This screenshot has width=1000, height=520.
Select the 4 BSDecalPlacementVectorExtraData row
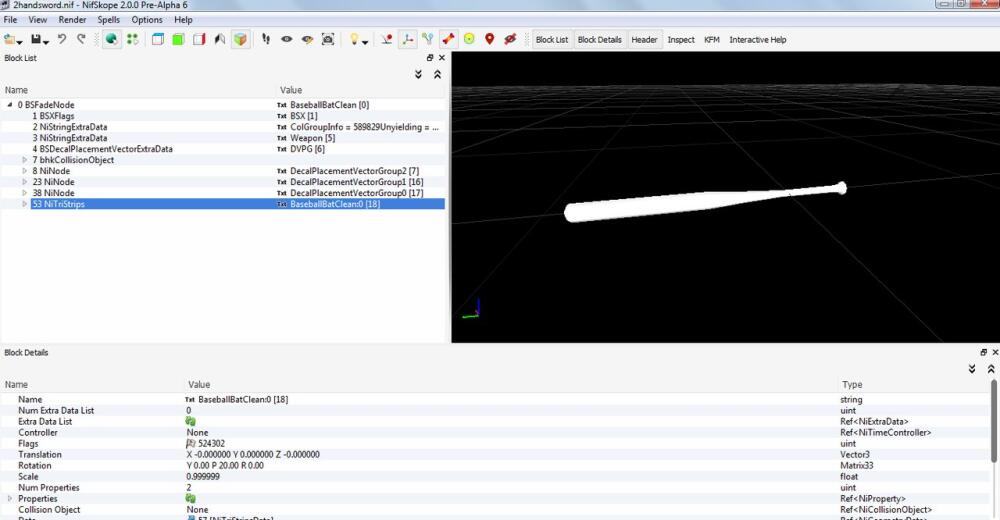tap(223, 149)
